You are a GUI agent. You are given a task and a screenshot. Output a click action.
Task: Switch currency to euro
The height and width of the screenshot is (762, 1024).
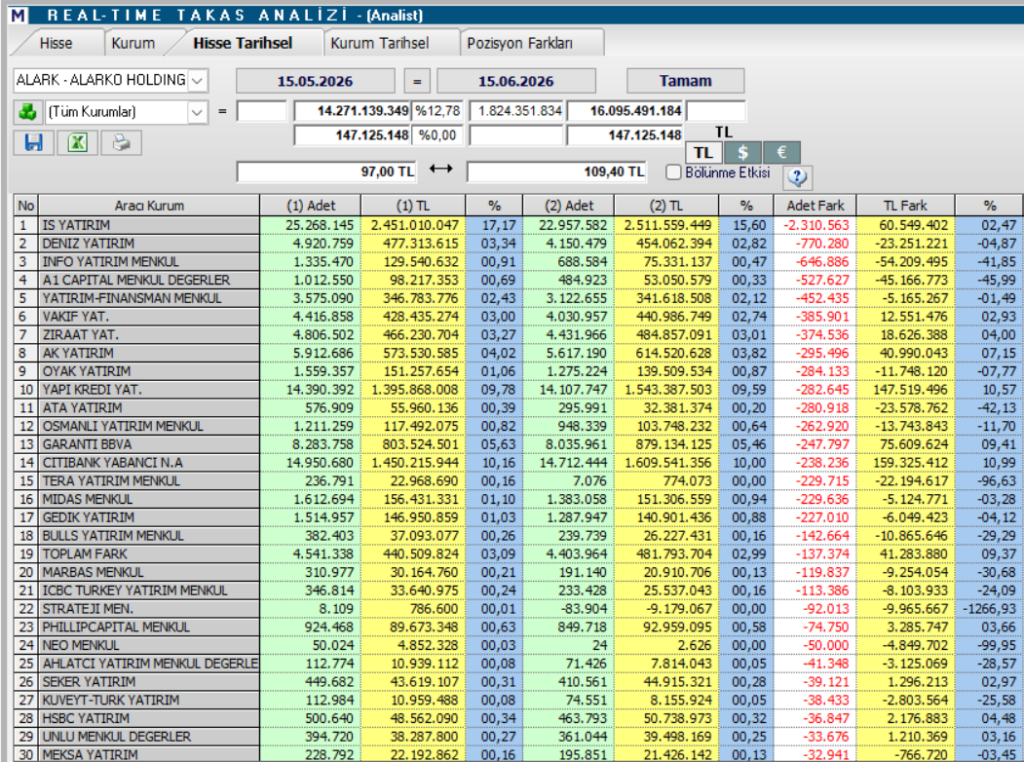781,153
